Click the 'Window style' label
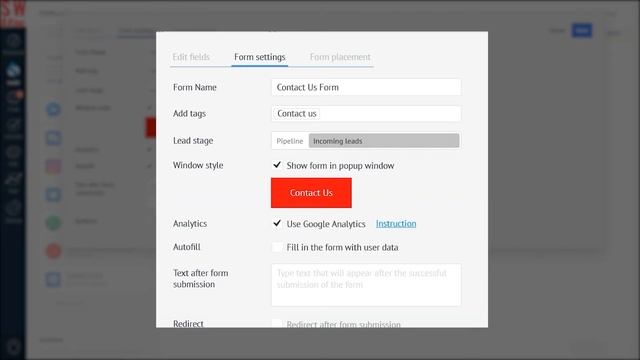640x360 pixels. [x=198, y=165]
